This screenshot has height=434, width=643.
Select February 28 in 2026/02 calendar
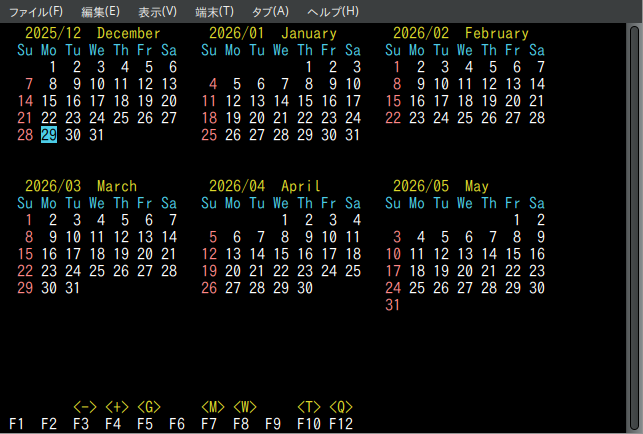click(x=537, y=118)
